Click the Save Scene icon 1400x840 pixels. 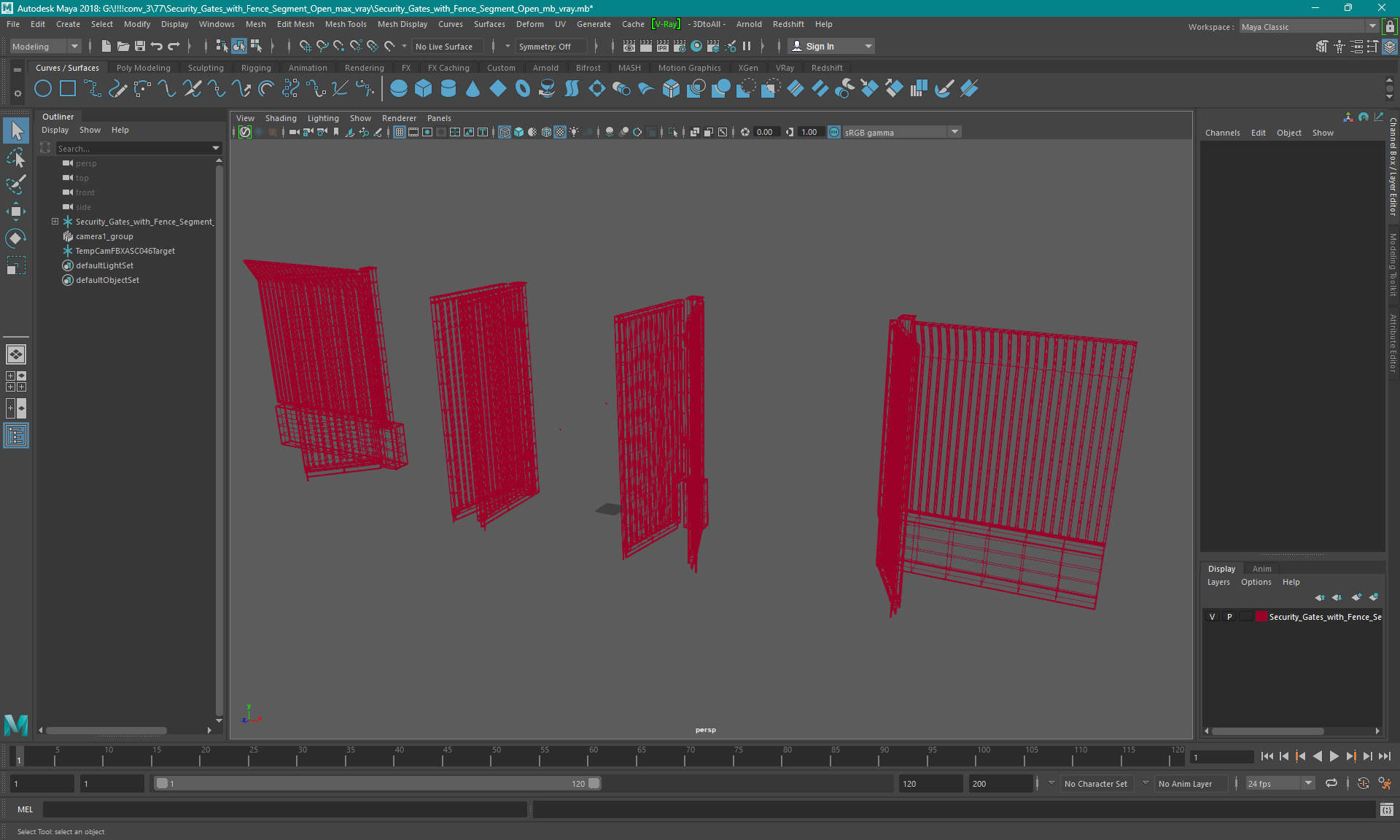[x=140, y=47]
